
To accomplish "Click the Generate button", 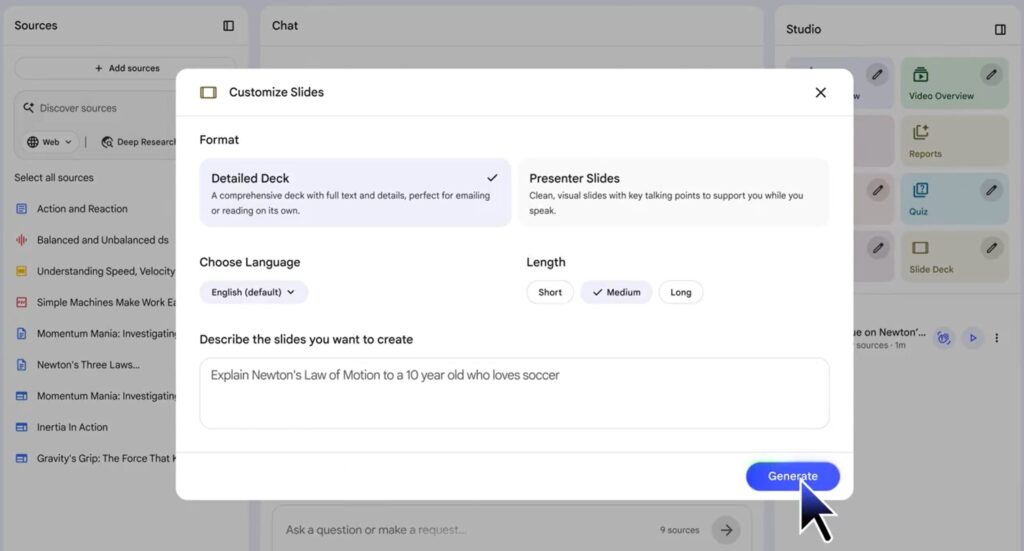I will 792,476.
